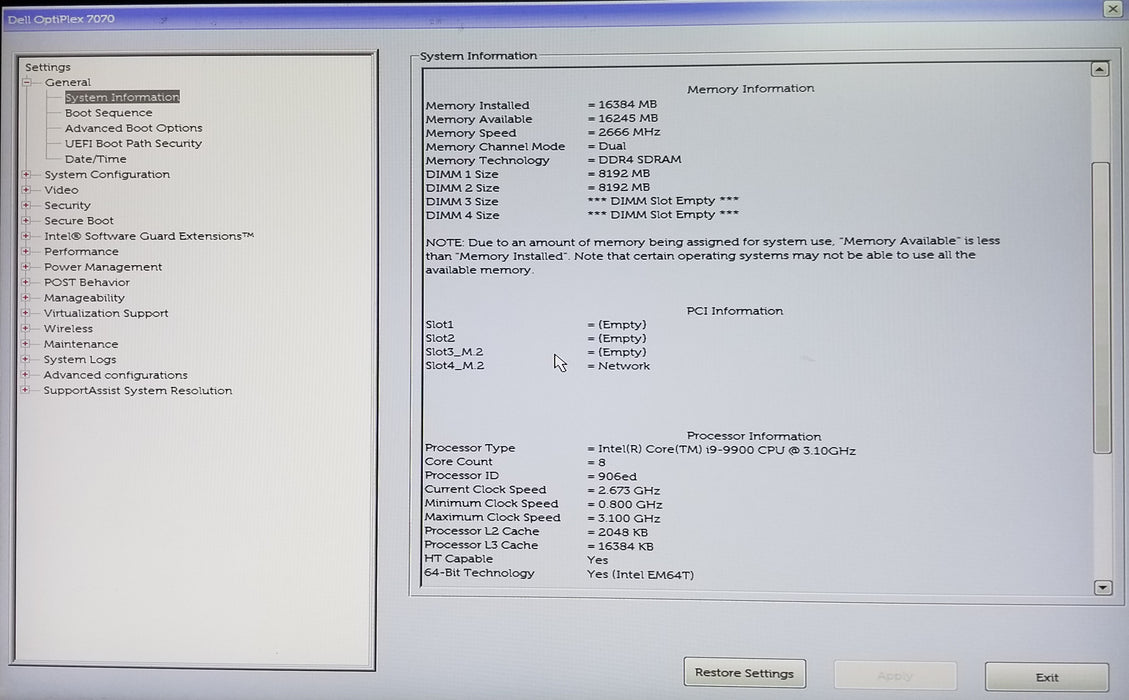
Task: Select the System Configuration label
Action: click(x=107, y=174)
